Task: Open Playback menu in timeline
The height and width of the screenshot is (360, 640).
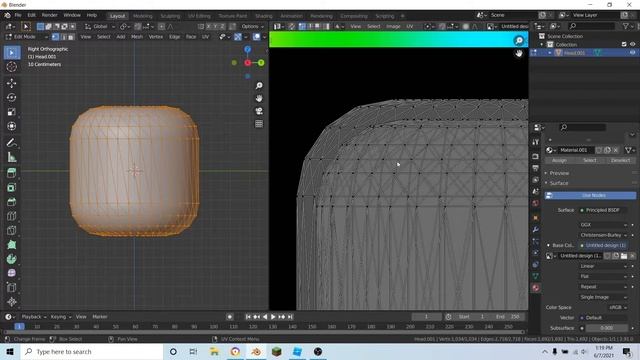Action: (x=33, y=317)
